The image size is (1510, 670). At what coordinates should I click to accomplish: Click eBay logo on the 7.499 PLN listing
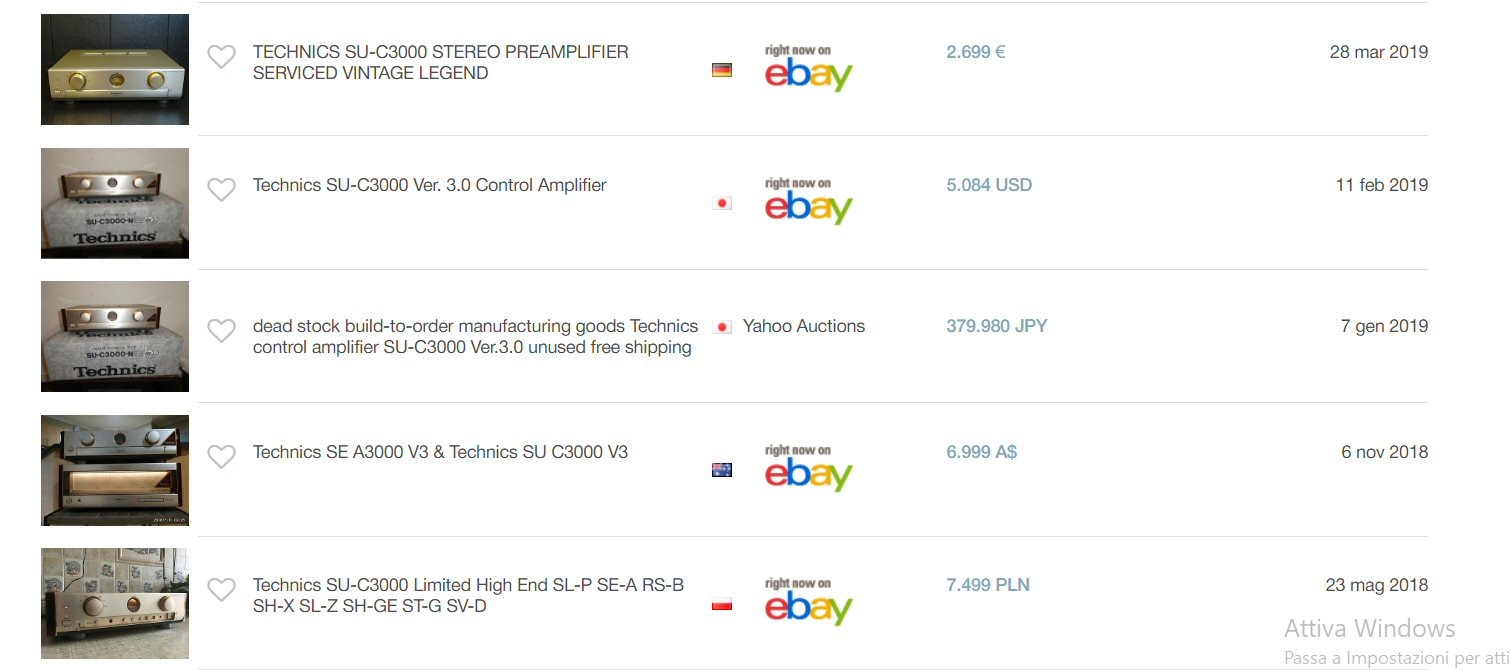(808, 602)
